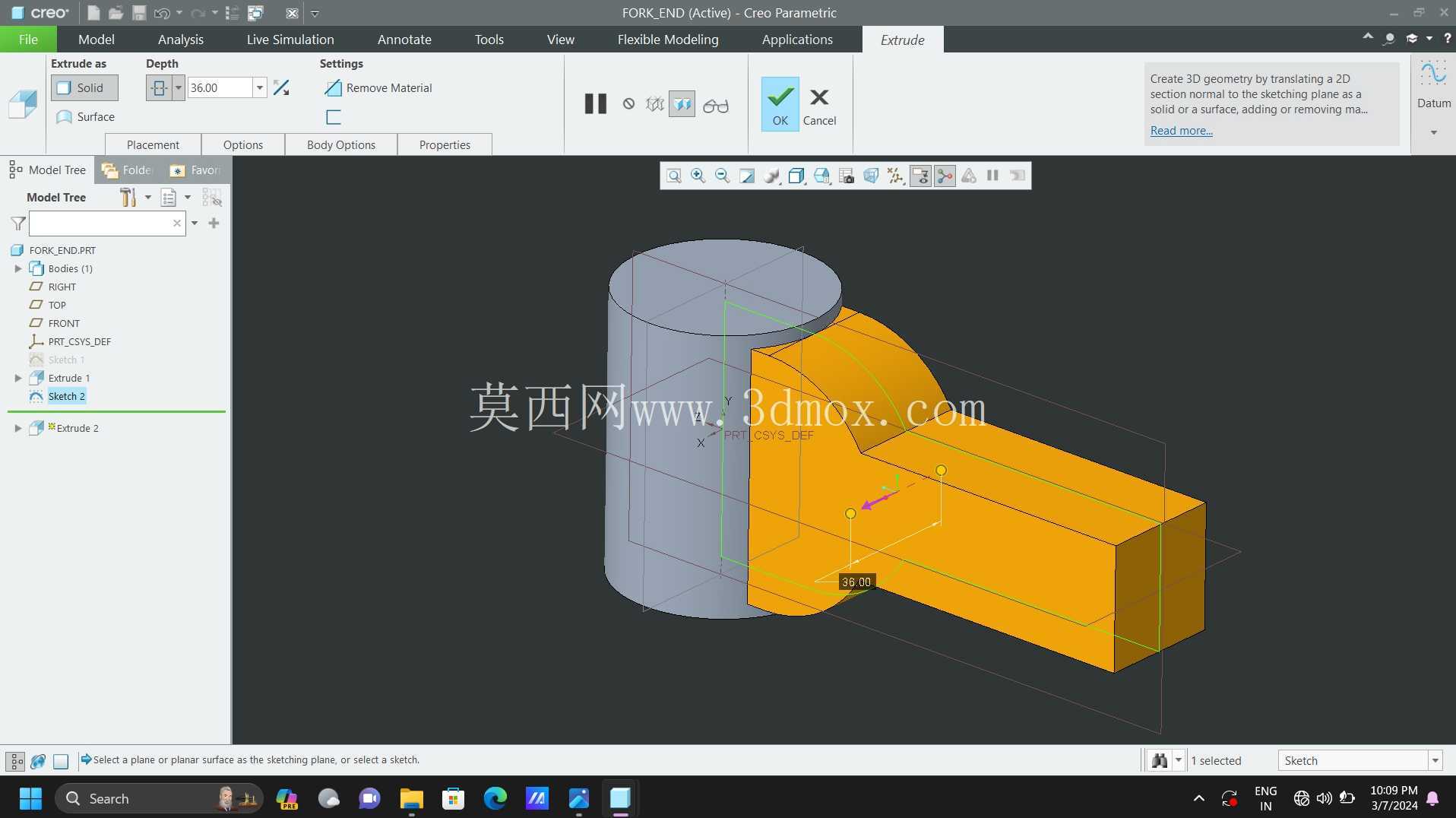This screenshot has width=1456, height=818.
Task: Click the Zoom Out magnifier icon
Action: click(723, 176)
